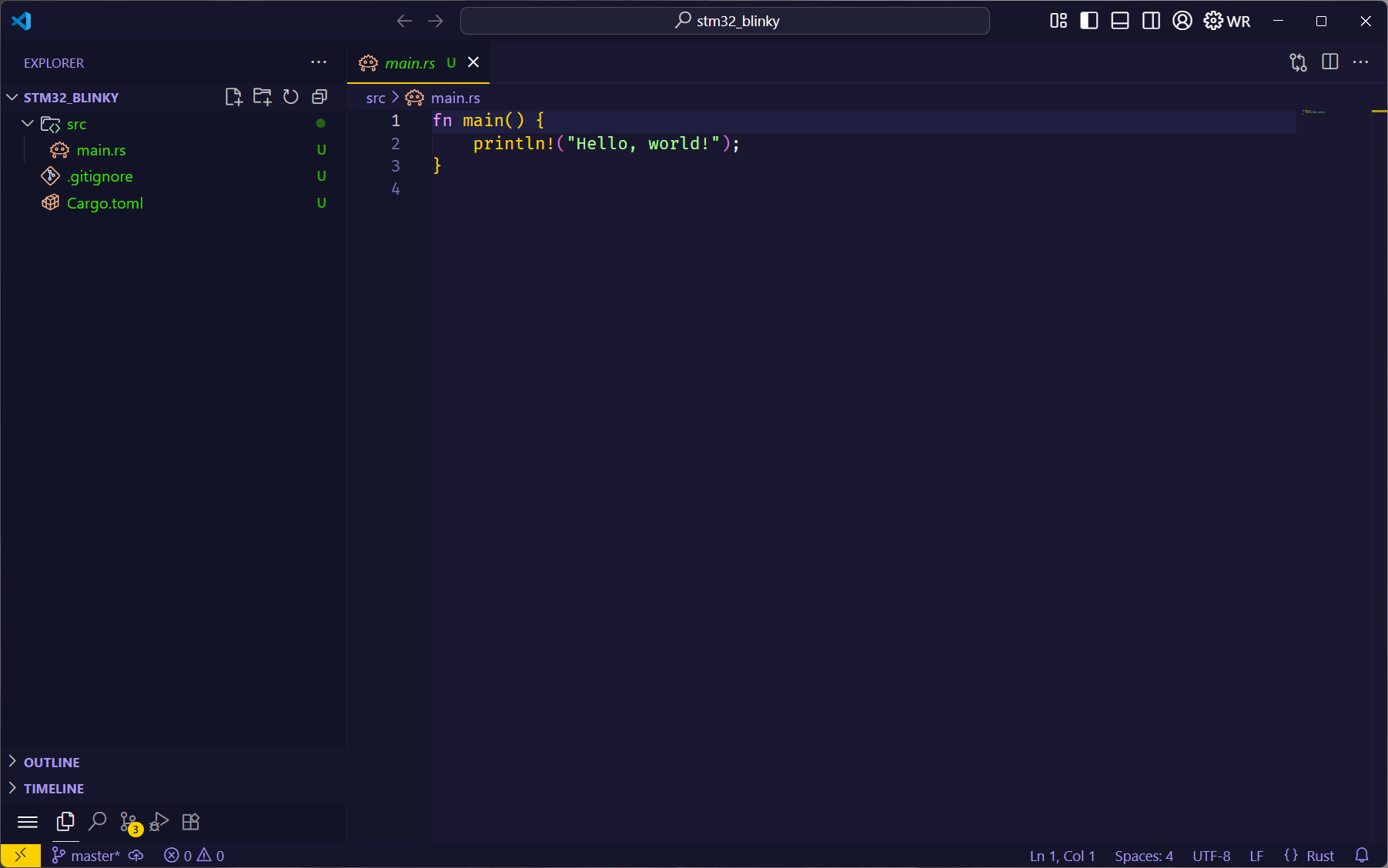Toggle the bottom panel visibility
This screenshot has width=1388, height=868.
pyautogui.click(x=1120, y=21)
